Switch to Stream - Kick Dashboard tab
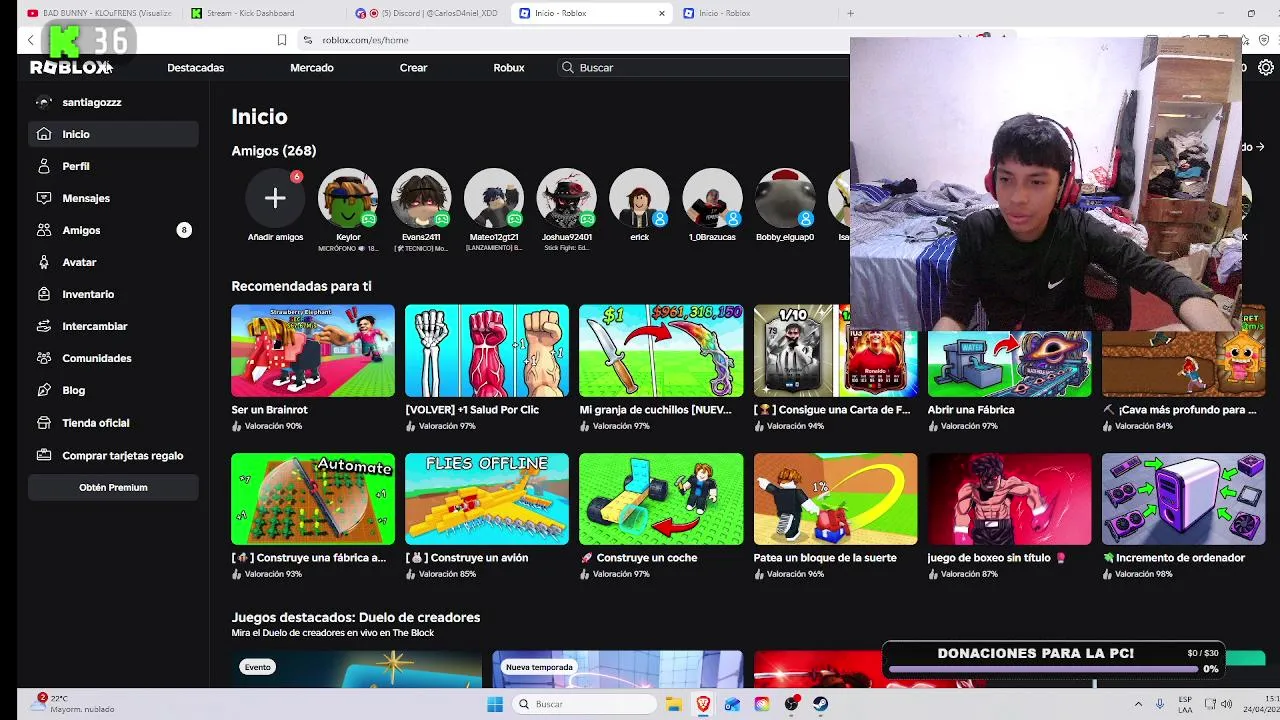1280x720 pixels. coord(265,13)
